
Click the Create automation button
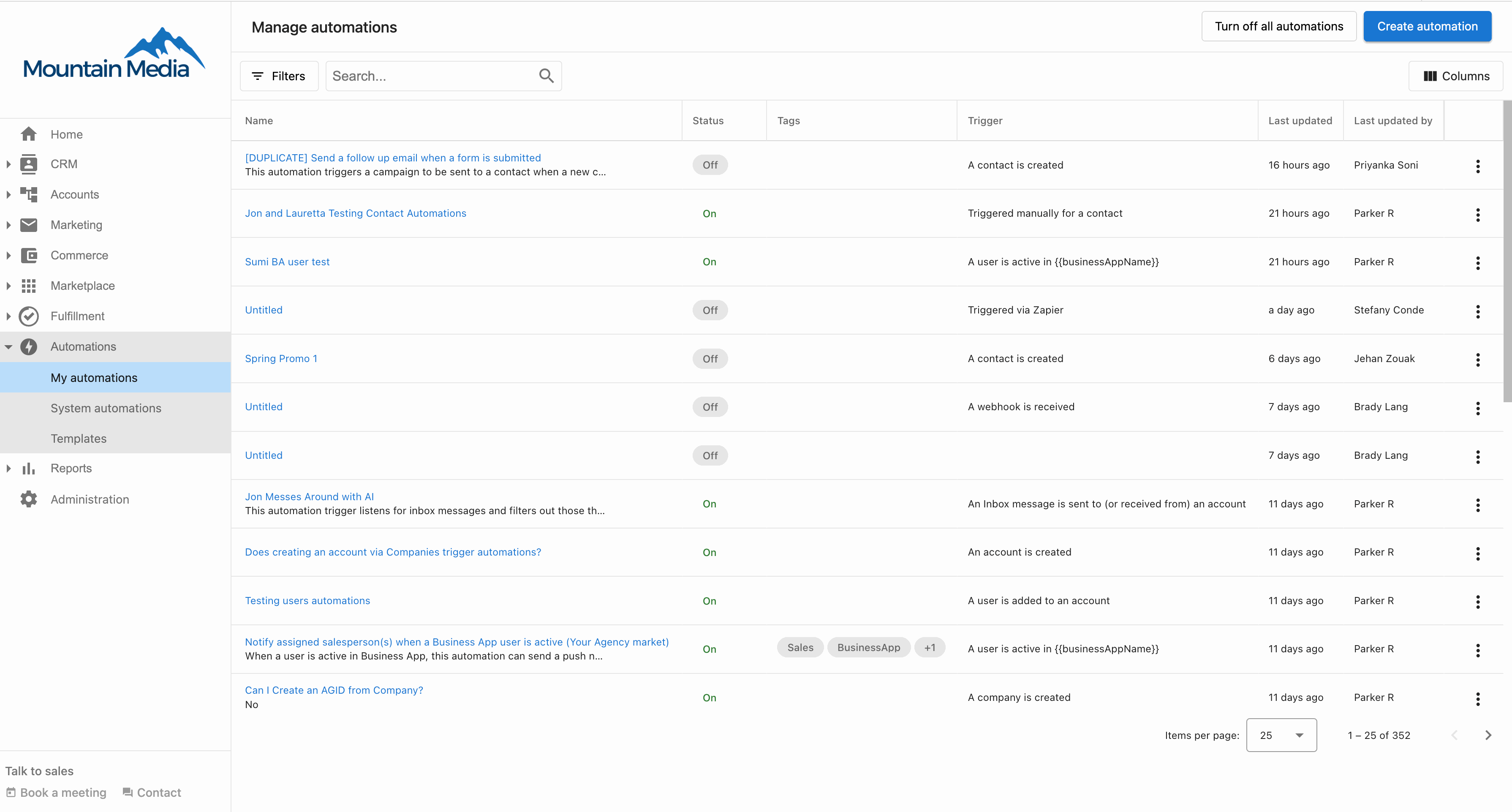click(x=1427, y=27)
